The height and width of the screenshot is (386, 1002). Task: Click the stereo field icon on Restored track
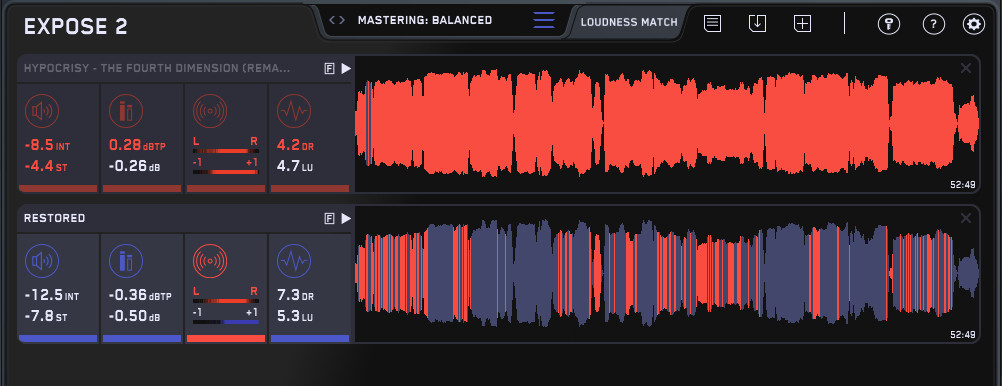210,261
